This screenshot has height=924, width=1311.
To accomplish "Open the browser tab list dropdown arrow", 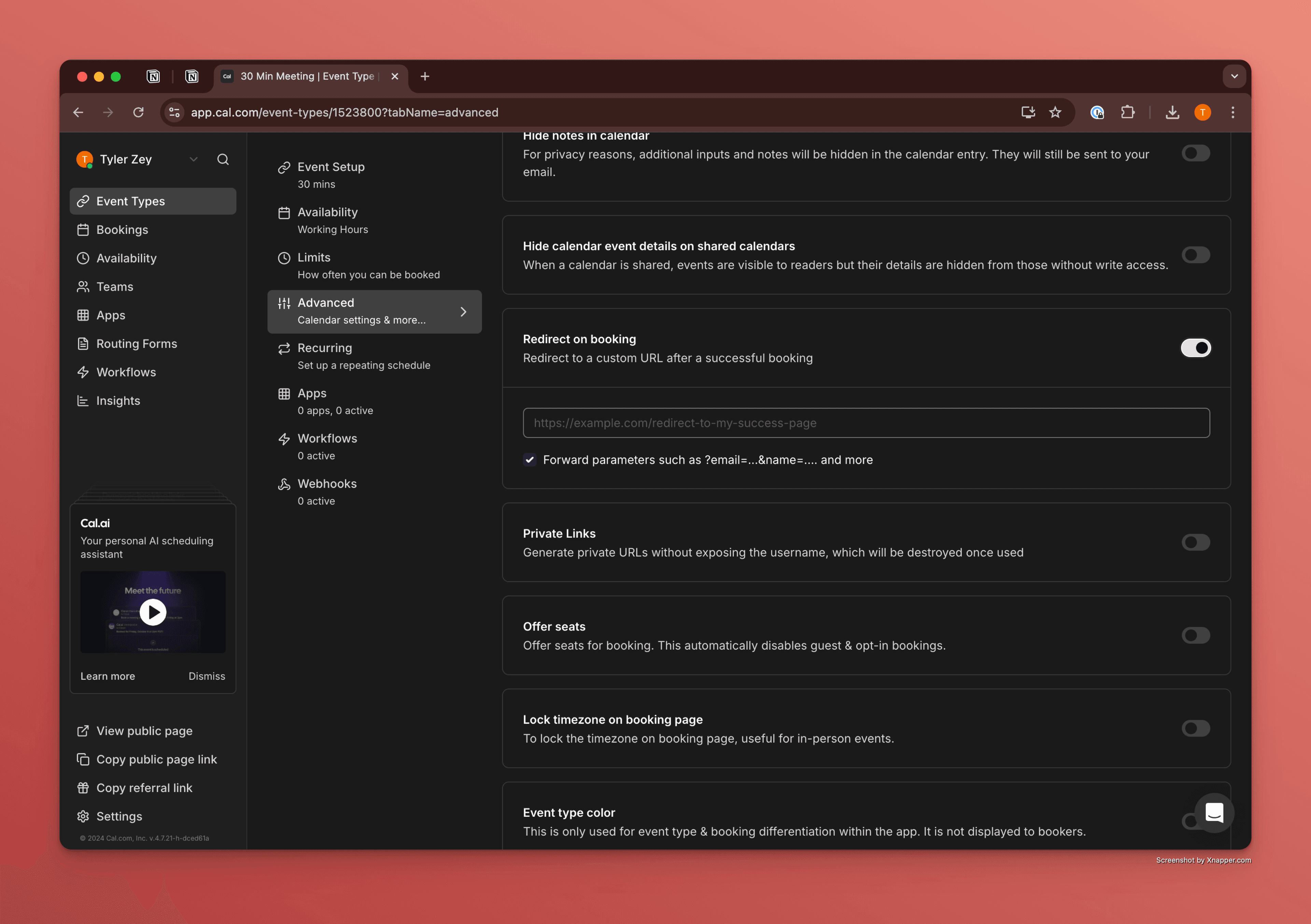I will [1234, 76].
